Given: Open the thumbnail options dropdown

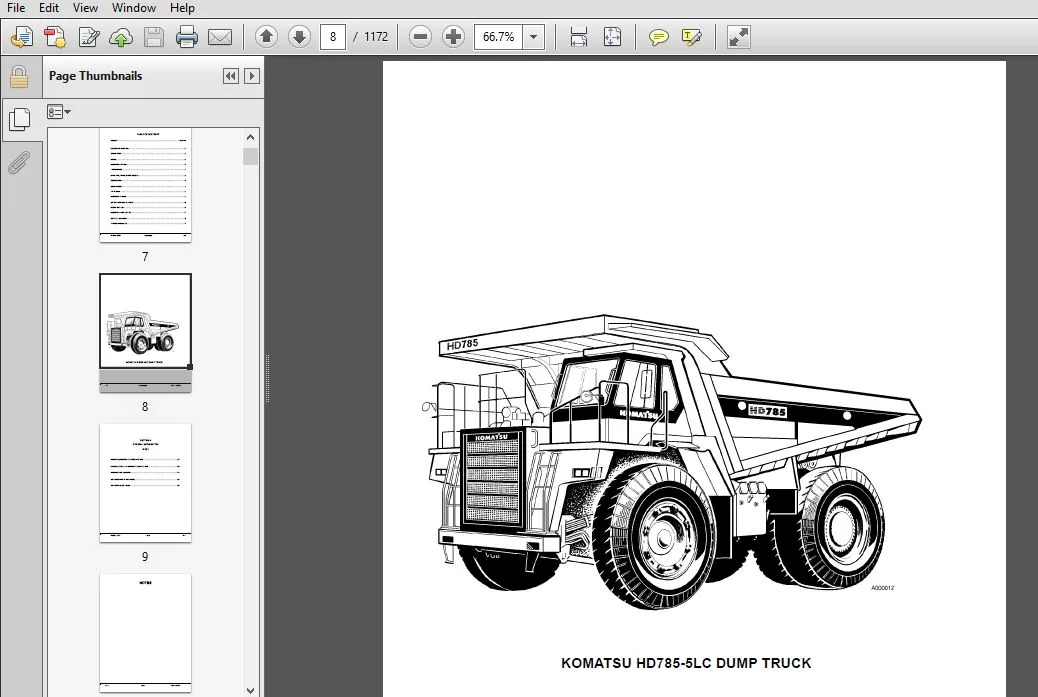Looking at the screenshot, I should point(59,112).
